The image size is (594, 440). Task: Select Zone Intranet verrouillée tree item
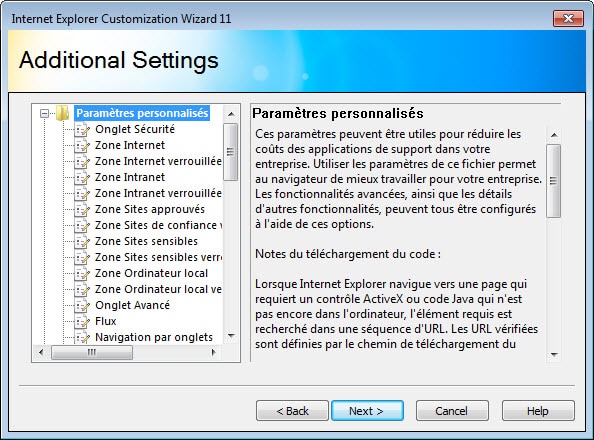pos(158,193)
